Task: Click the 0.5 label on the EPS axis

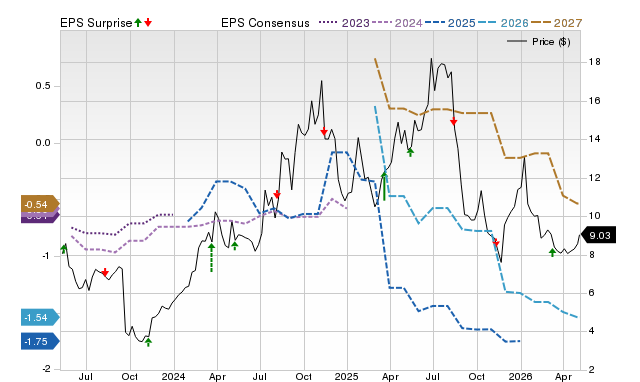Action: click(x=43, y=86)
